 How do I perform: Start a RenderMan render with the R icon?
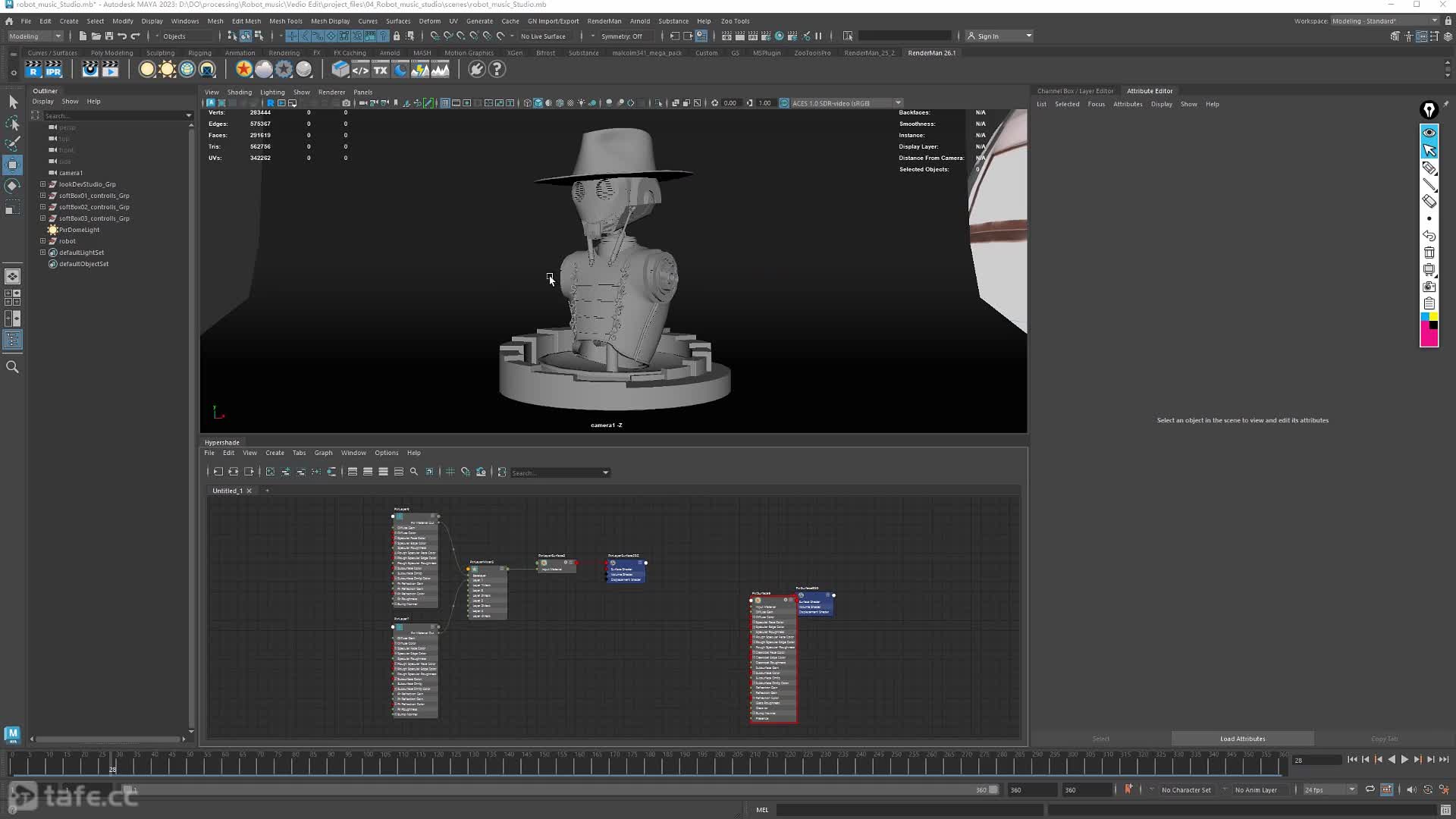[33, 70]
